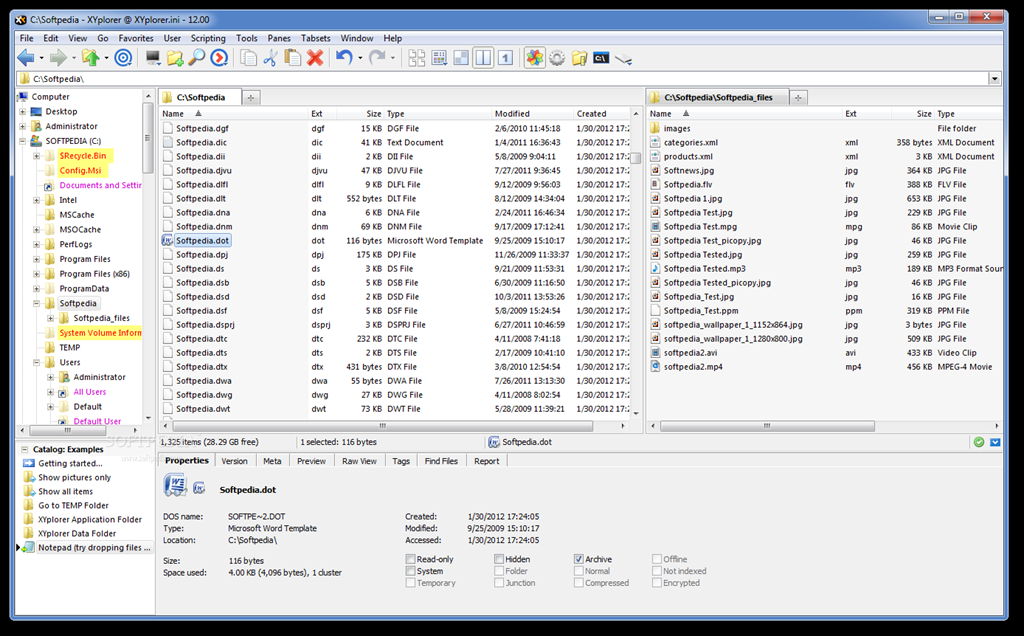The image size is (1024, 636).
Task: Open Configuration gear icon
Action: point(556,58)
